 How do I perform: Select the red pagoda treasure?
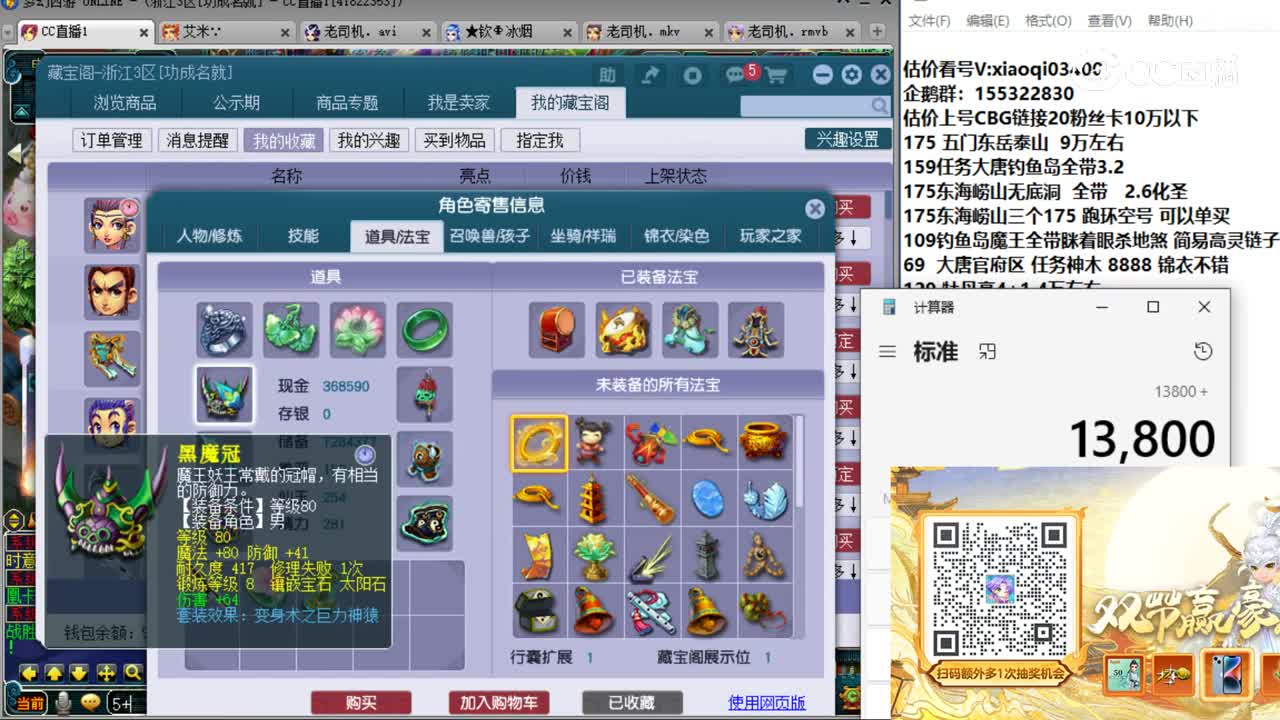point(594,499)
